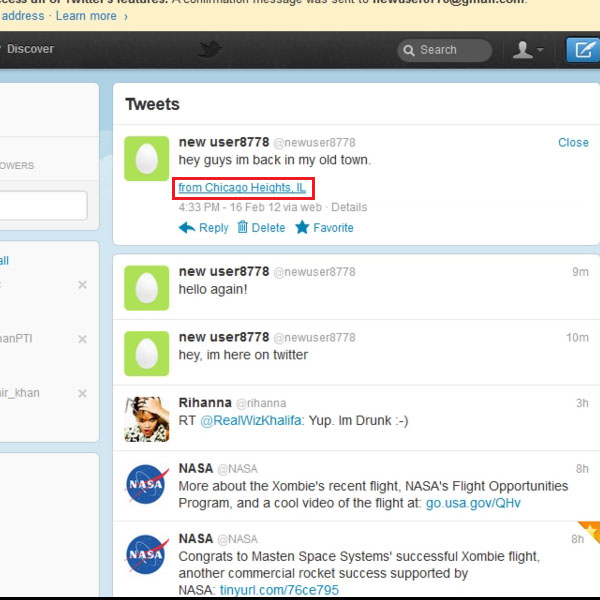This screenshot has width=600, height=600.
Task: Click the 3h timestamp on Rihanna tweet
Action: tap(582, 403)
